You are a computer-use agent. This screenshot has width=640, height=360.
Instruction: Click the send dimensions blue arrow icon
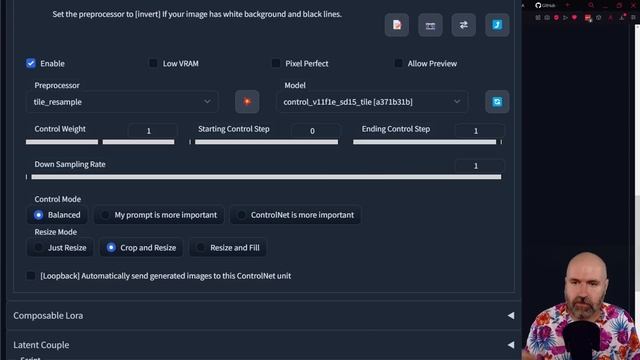point(497,25)
